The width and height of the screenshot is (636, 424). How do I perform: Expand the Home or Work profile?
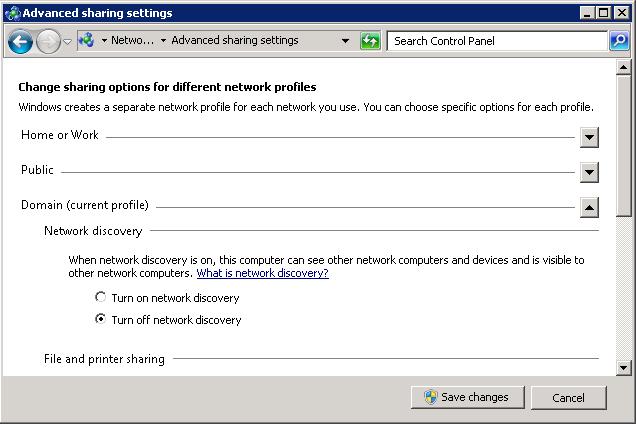click(x=589, y=137)
